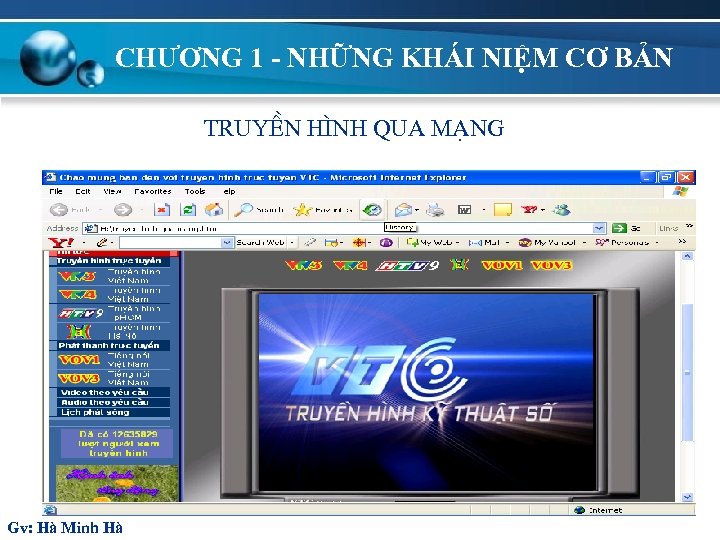Click the VTC video player screen
Viewport: 720px width, 540px height.
point(427,392)
